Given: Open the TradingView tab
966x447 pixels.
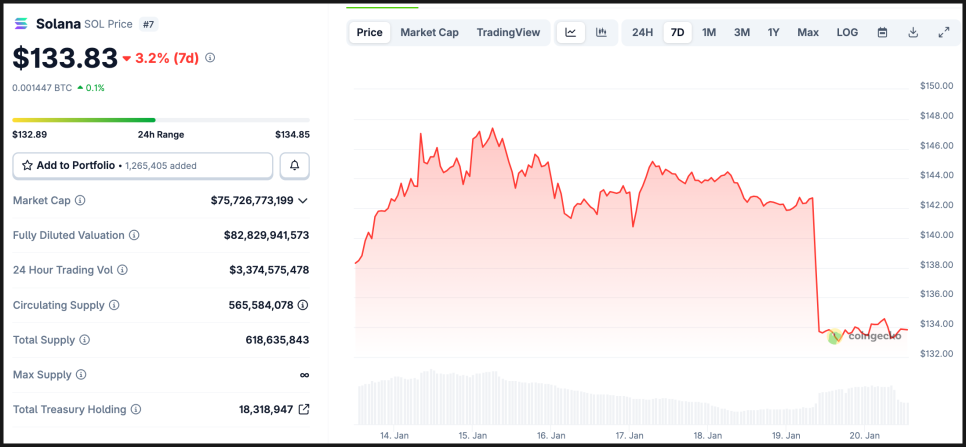Looking at the screenshot, I should pyautogui.click(x=508, y=32).
